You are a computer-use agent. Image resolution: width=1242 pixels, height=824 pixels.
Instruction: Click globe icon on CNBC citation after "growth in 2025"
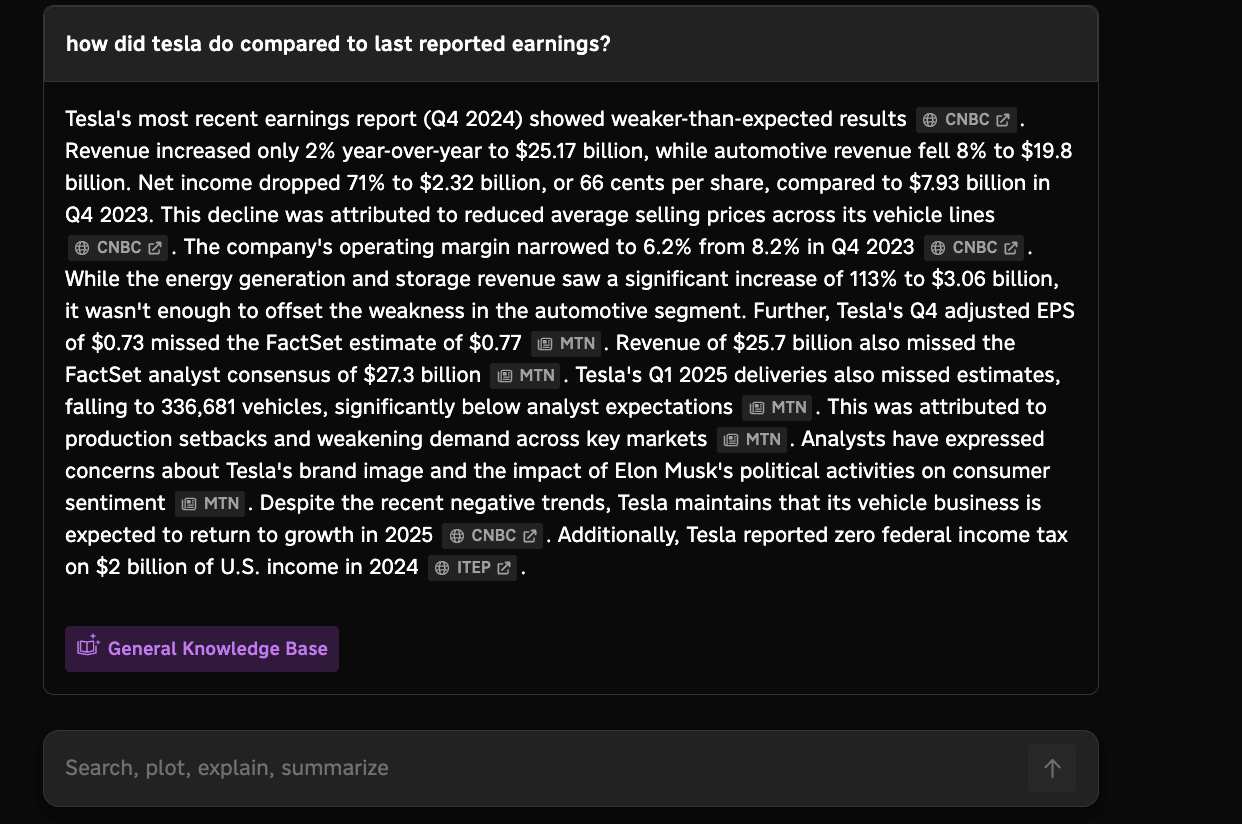(457, 536)
